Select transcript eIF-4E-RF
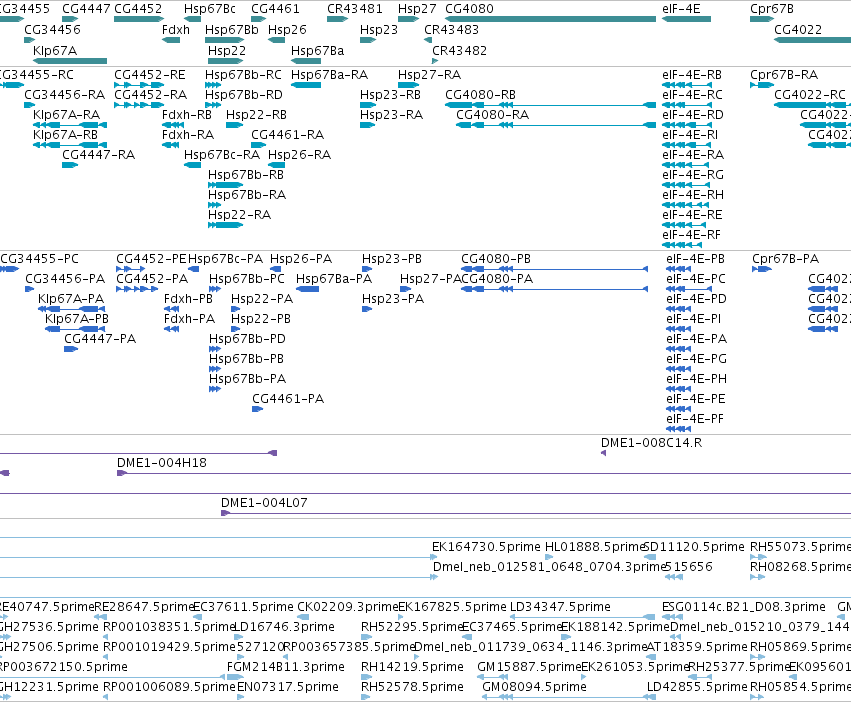This screenshot has height=702, width=851. pos(691,235)
